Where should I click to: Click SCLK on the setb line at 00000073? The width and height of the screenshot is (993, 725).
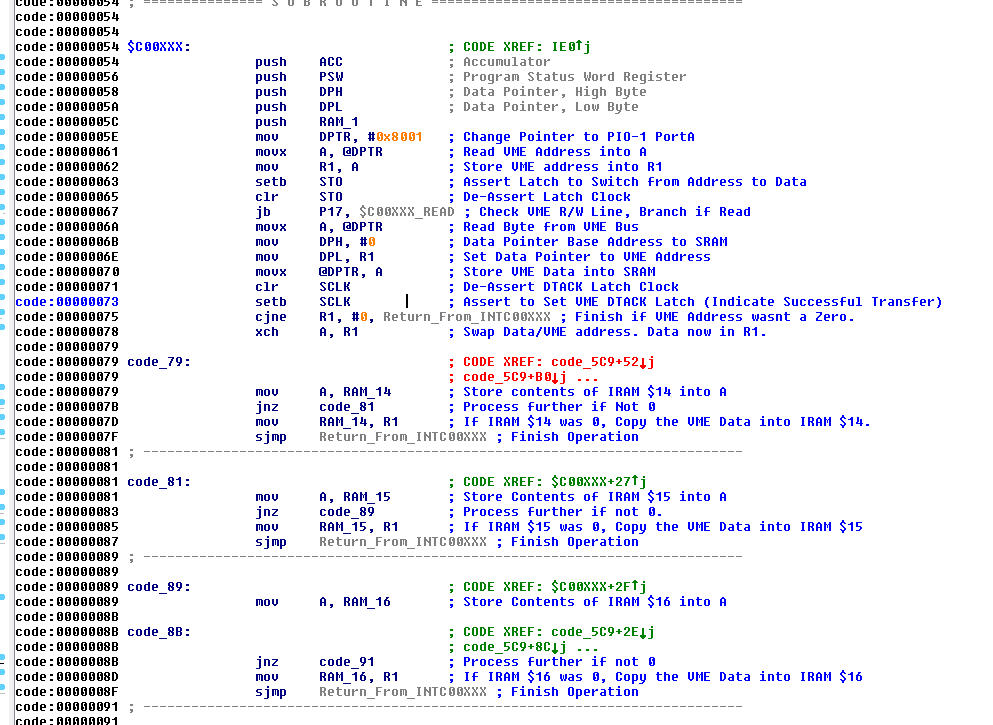tap(335, 302)
